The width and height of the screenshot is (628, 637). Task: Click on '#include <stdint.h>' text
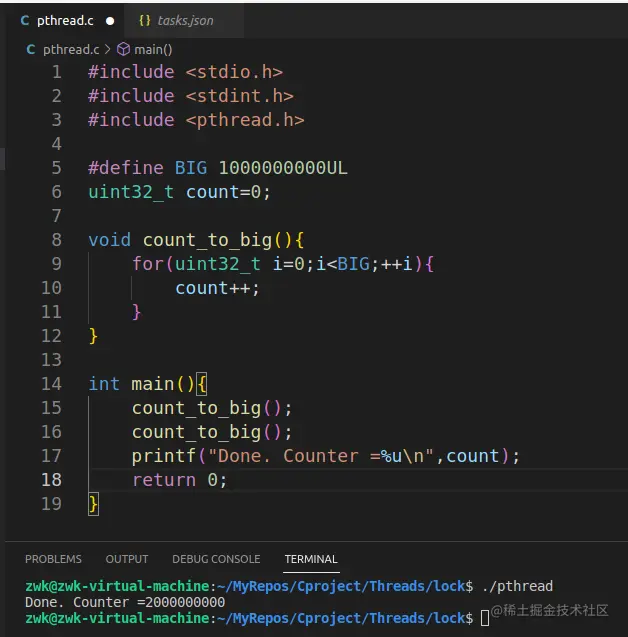[191, 96]
